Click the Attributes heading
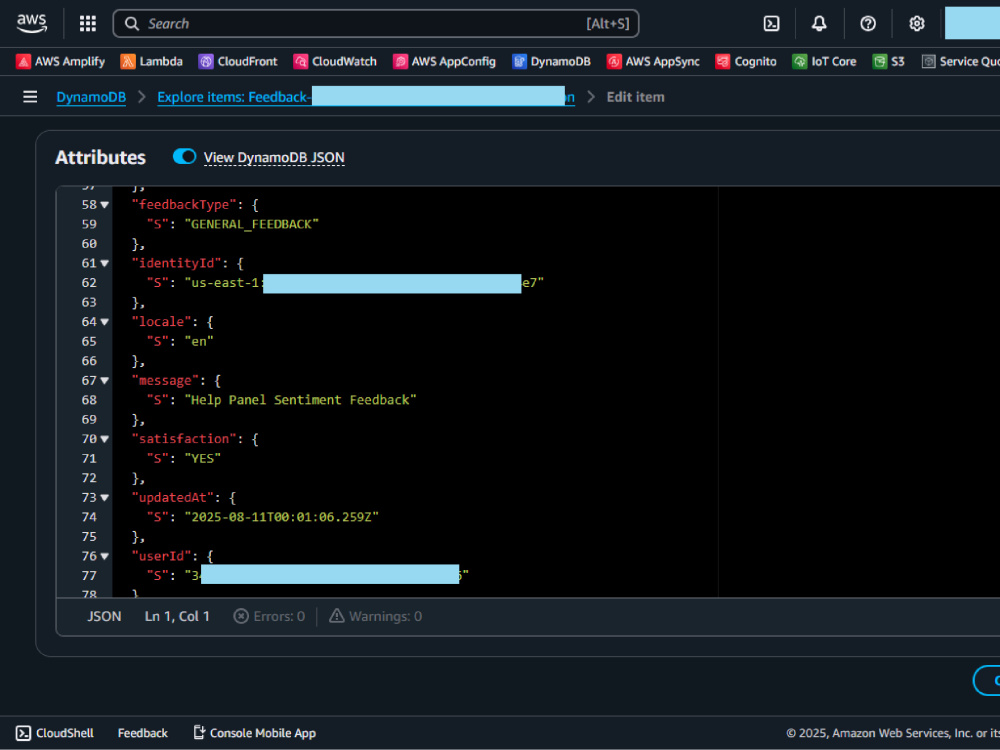The height and width of the screenshot is (750, 1000). click(x=100, y=158)
